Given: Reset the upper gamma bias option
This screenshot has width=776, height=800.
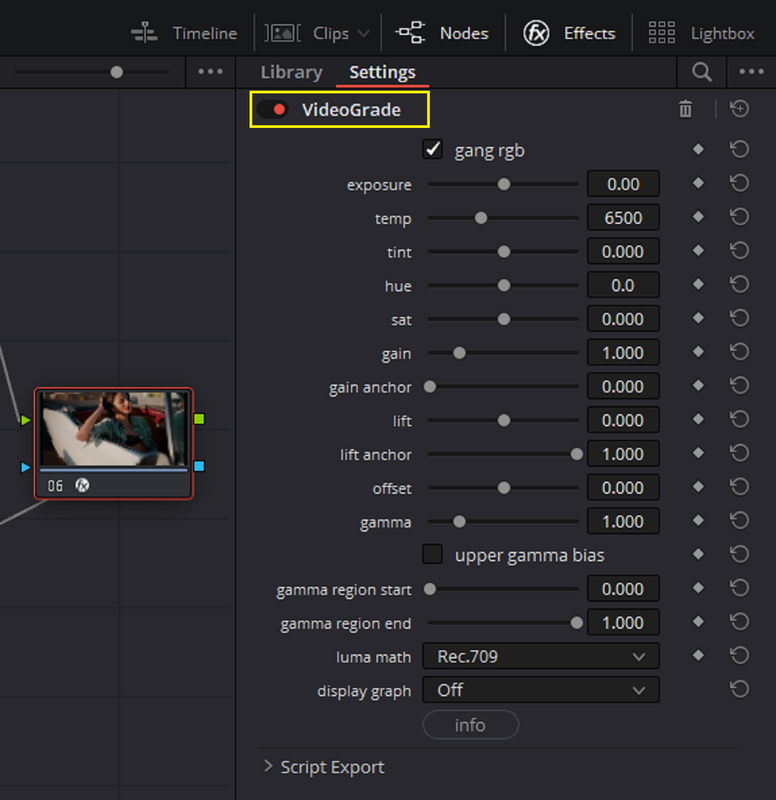Looking at the screenshot, I should point(739,555).
